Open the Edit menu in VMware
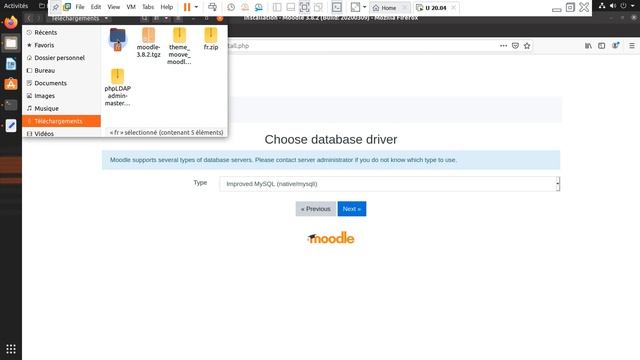The image size is (640, 360). pos(96,7)
